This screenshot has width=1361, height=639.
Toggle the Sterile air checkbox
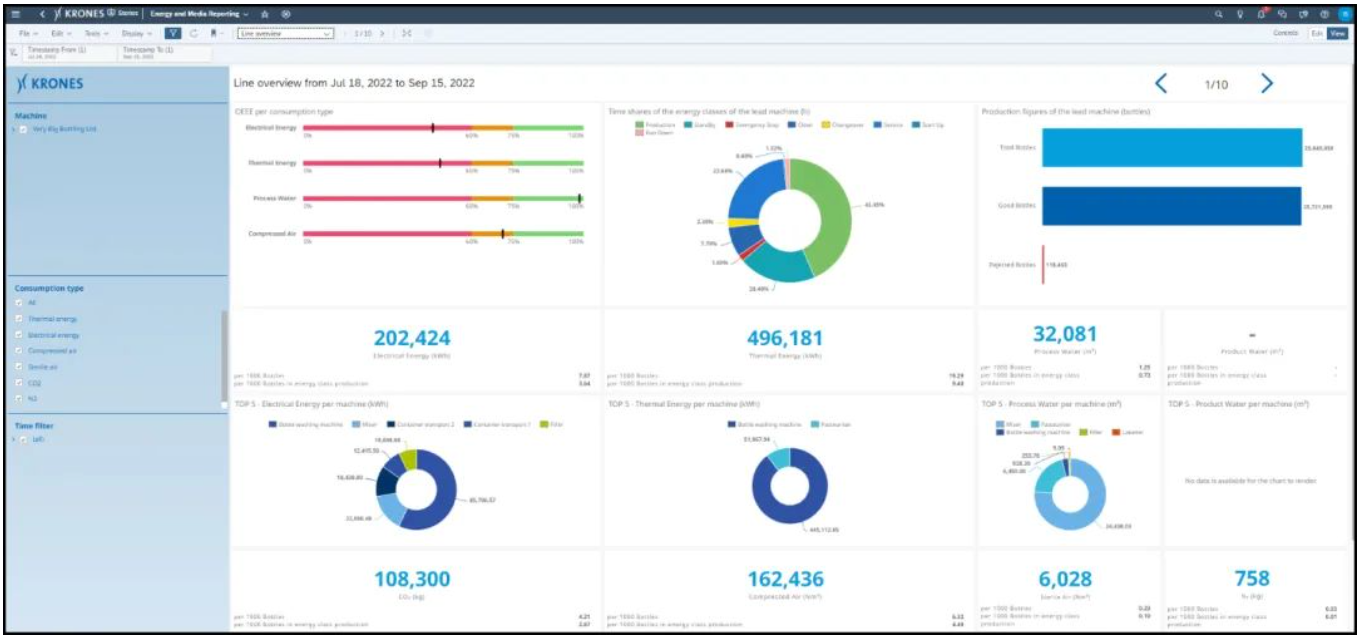coord(19,367)
